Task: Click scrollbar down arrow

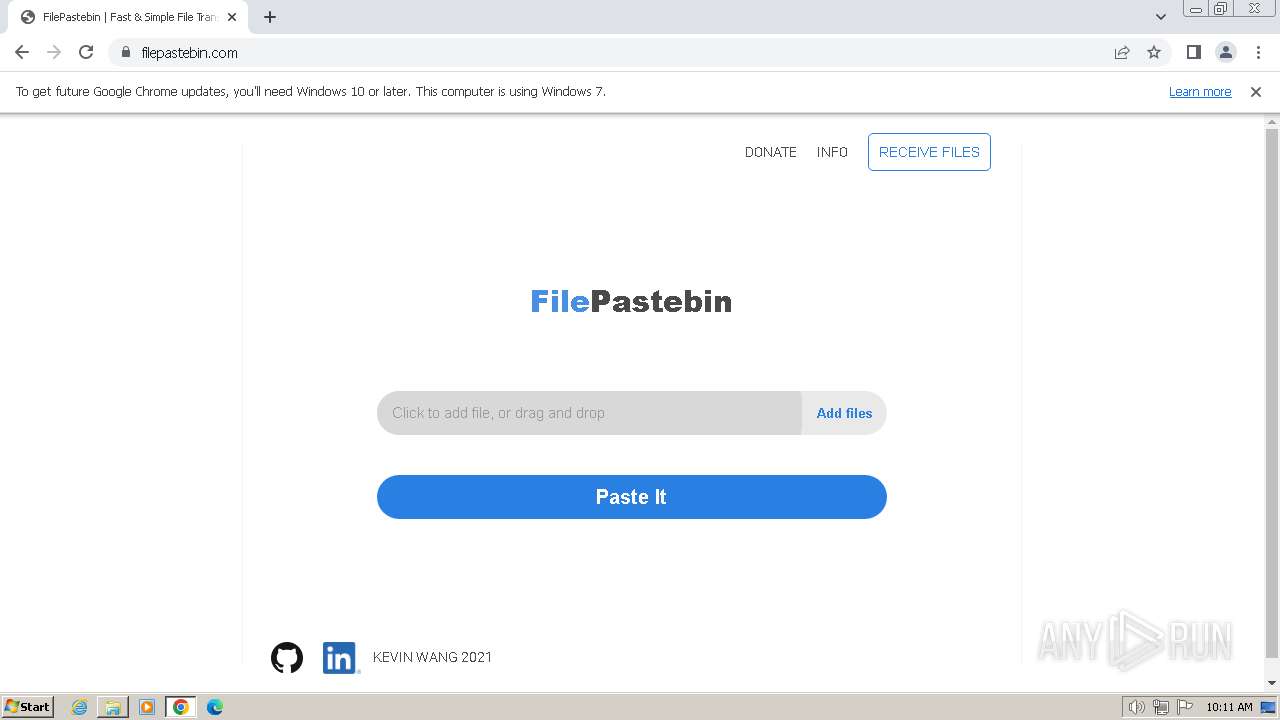Action: [x=1272, y=683]
